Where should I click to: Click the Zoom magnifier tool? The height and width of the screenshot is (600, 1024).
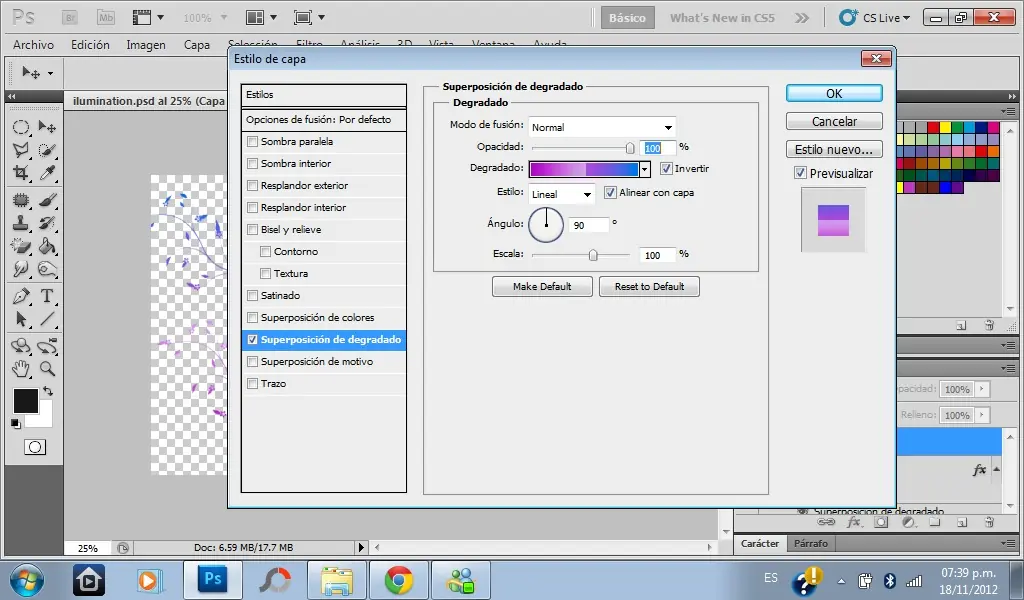[46, 369]
